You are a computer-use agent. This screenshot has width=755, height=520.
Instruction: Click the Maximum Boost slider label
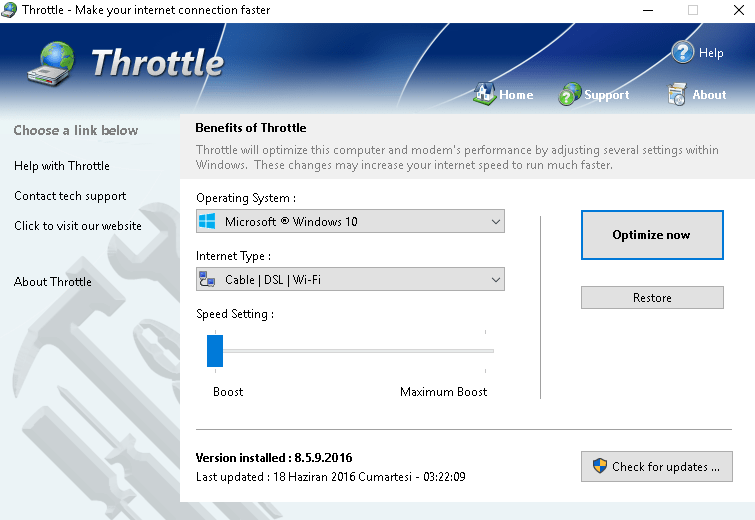coord(443,392)
